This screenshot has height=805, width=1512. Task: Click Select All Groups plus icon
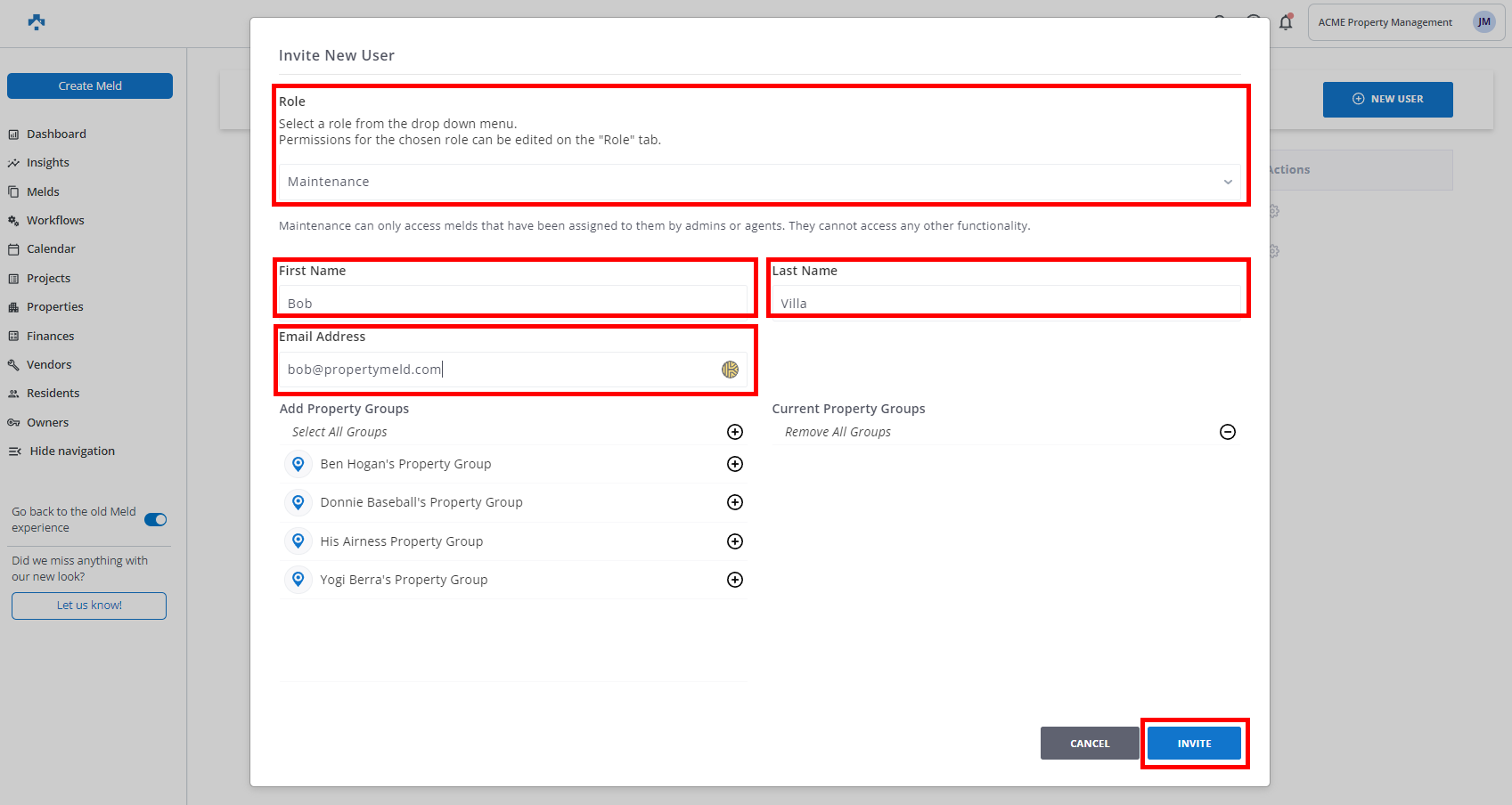point(735,432)
